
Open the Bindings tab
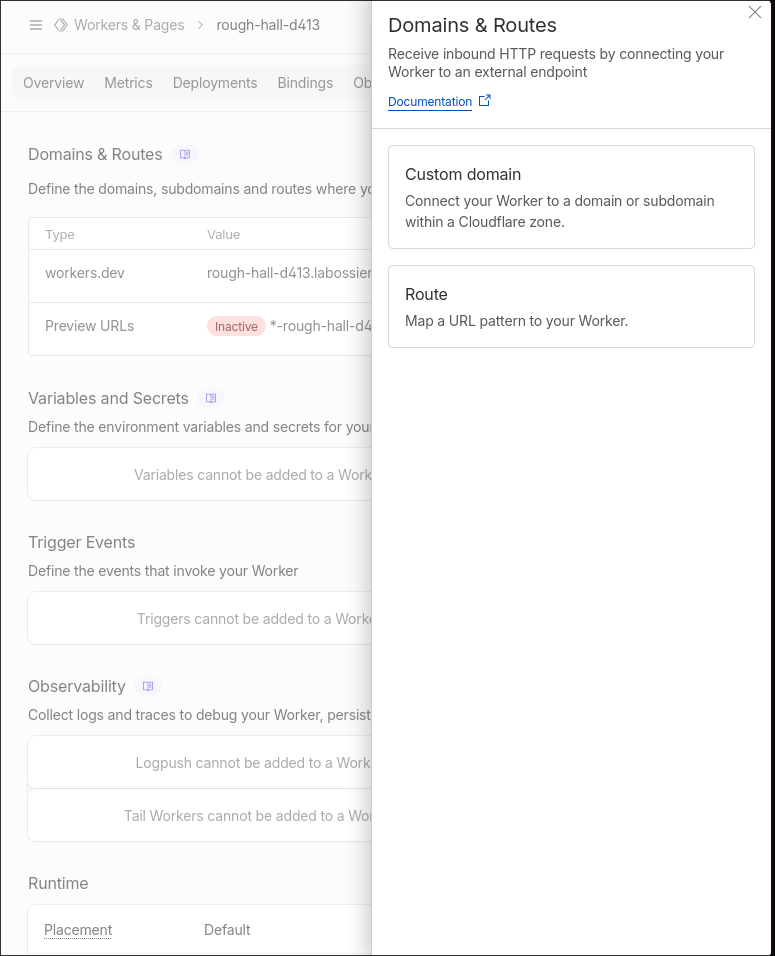tap(305, 83)
